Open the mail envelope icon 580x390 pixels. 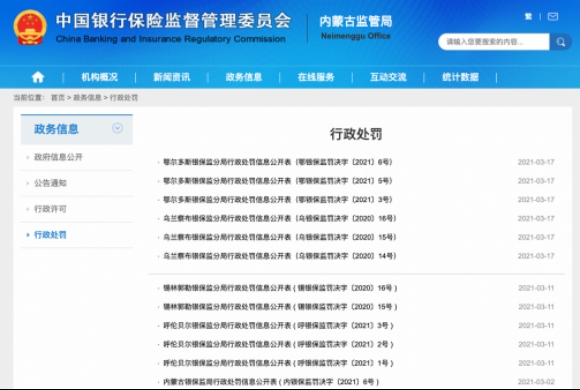553,17
